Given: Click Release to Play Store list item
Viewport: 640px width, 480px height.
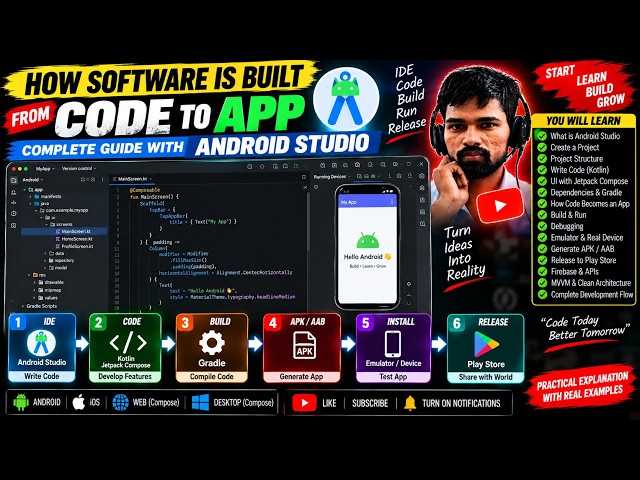Looking at the screenshot, I should coord(583,260).
